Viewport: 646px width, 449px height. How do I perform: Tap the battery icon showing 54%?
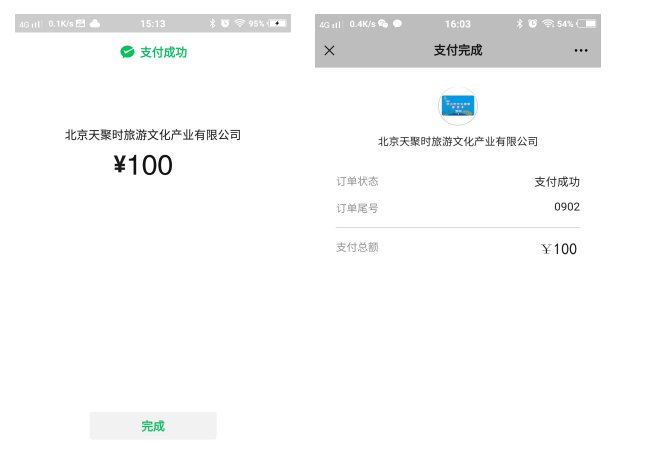tap(586, 23)
